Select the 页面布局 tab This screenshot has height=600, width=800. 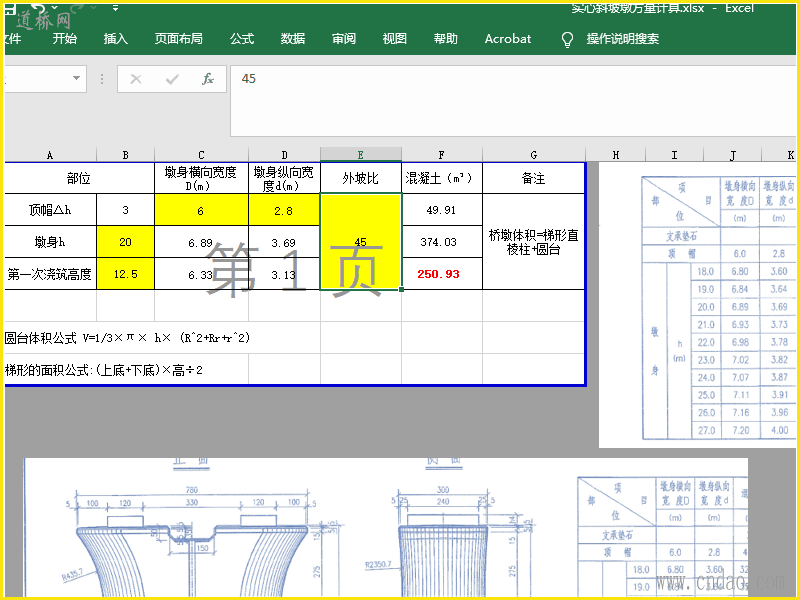click(x=179, y=39)
